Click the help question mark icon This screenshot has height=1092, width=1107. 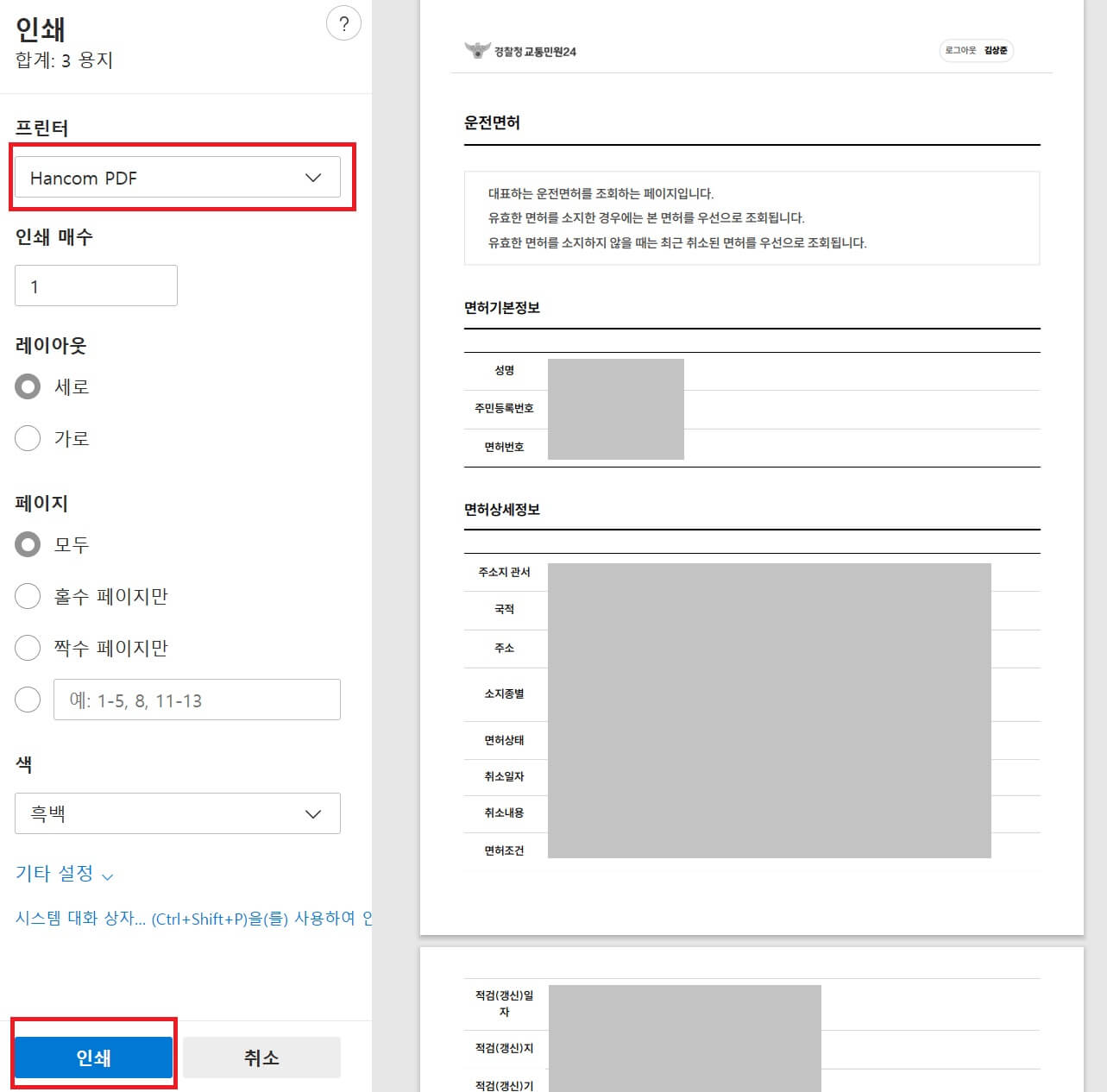pyautogui.click(x=344, y=23)
